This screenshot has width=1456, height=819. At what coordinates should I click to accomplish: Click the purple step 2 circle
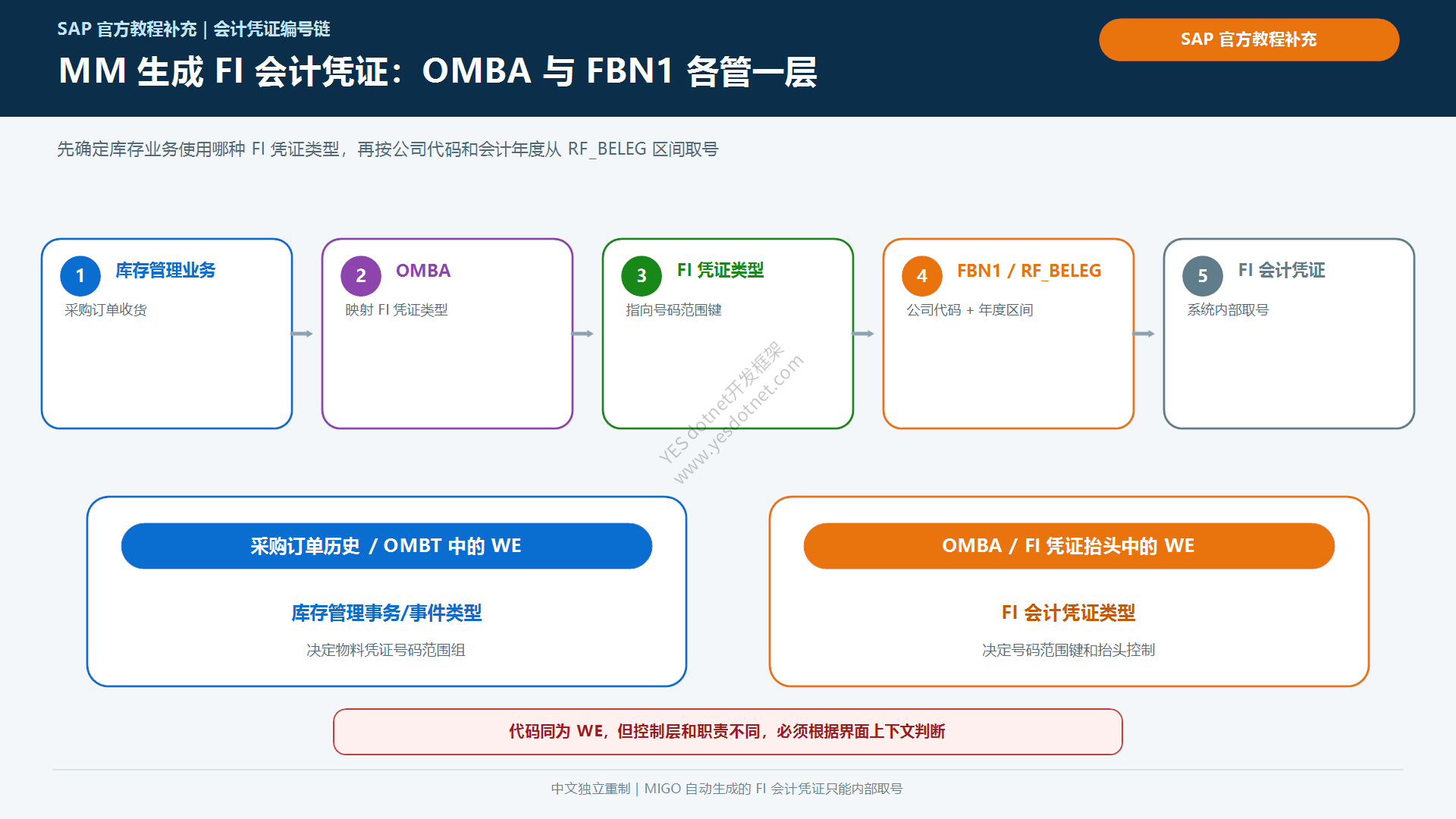tap(361, 276)
